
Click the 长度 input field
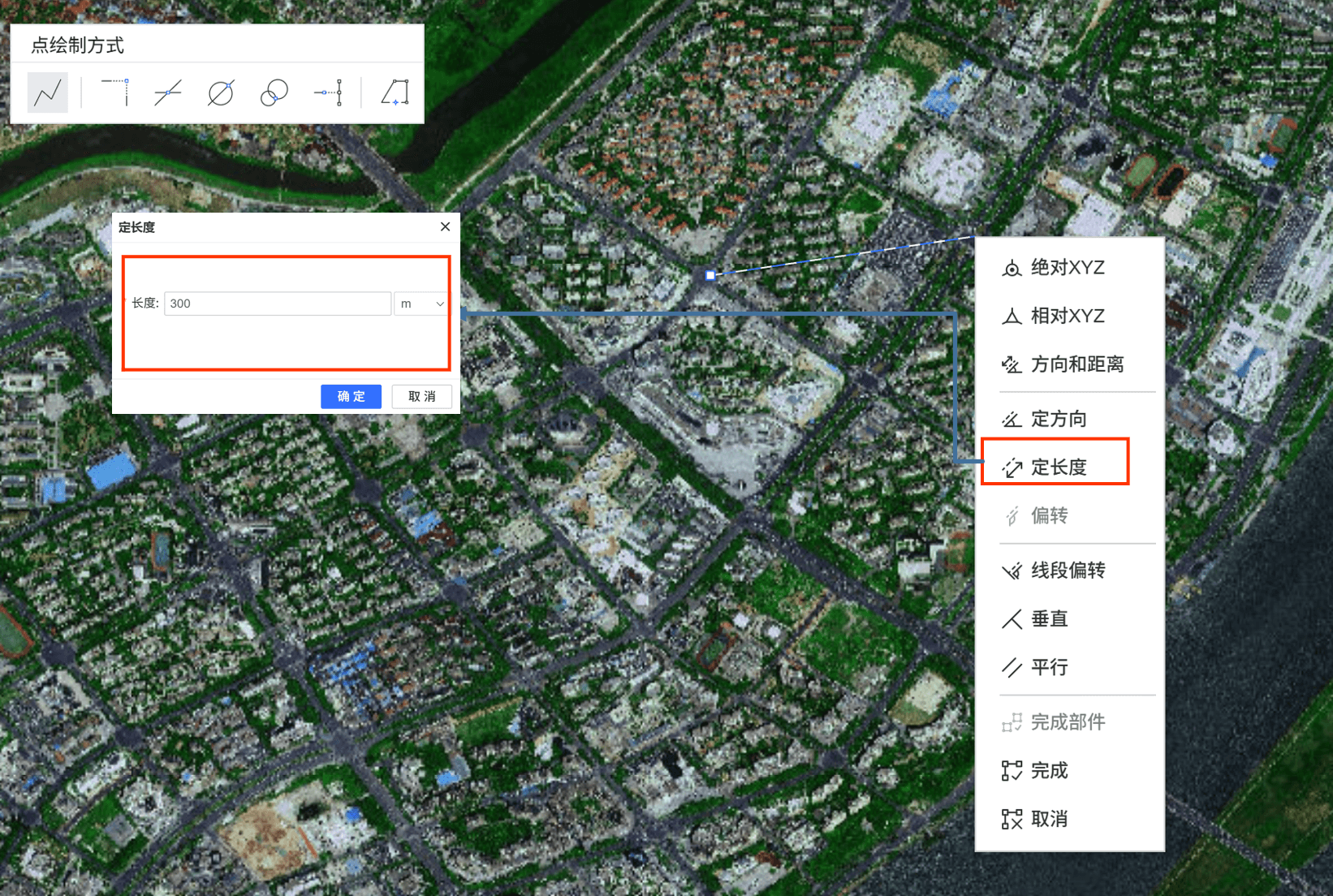[277, 304]
